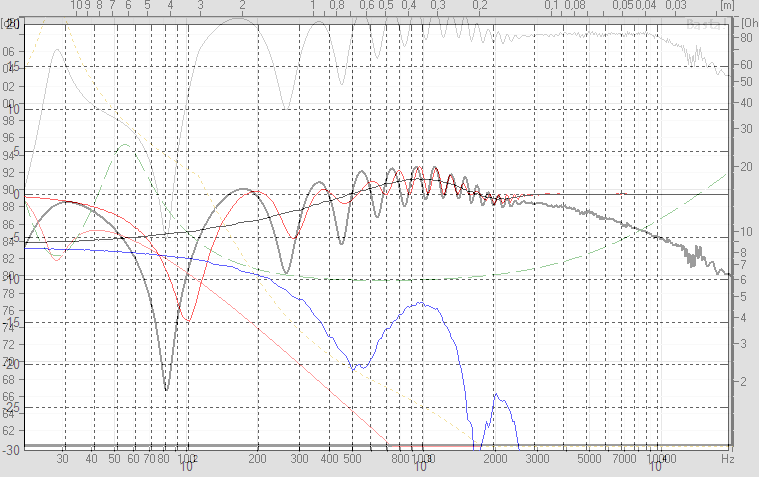Click the 400 frequency axis label

tap(329, 459)
